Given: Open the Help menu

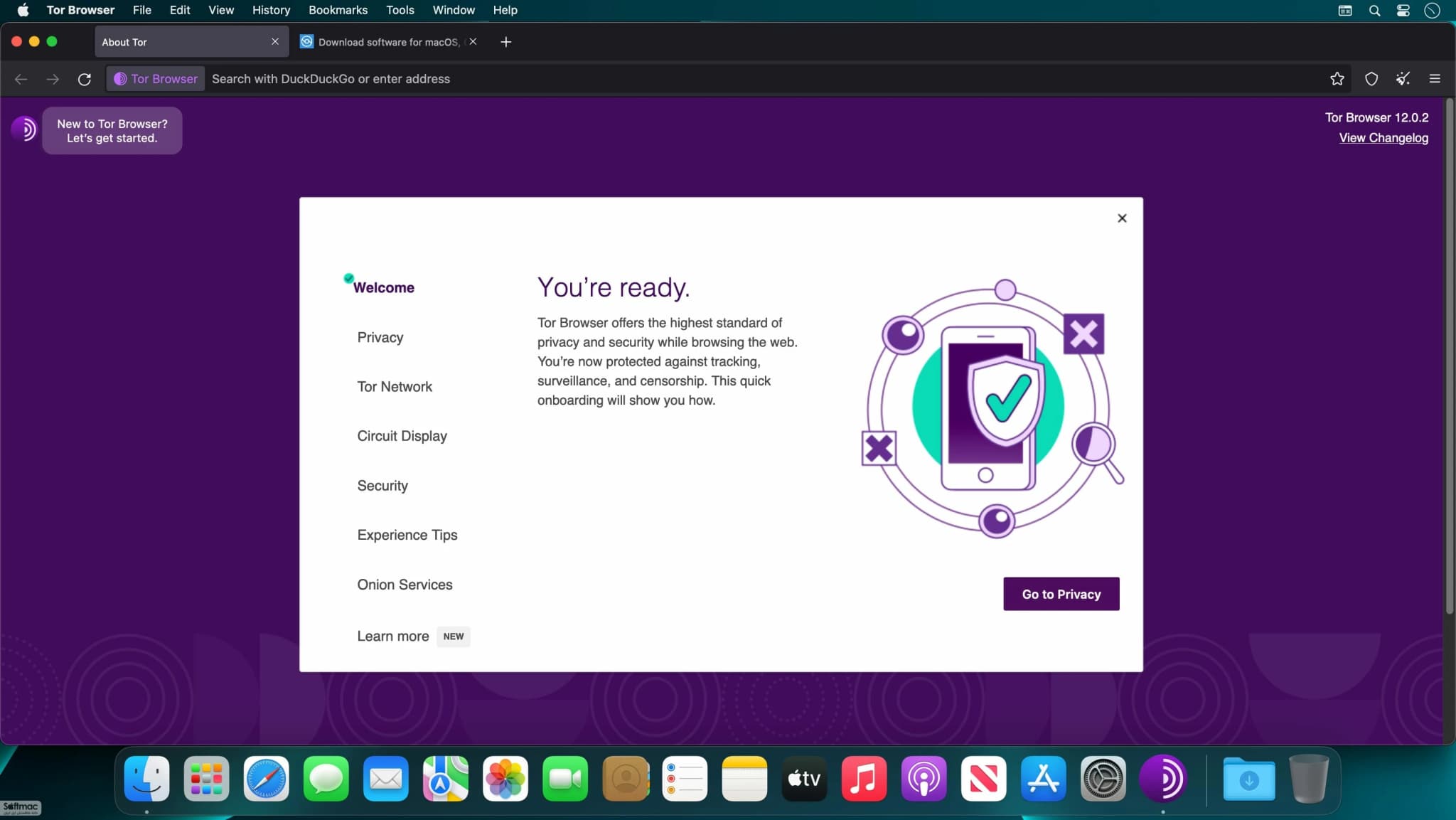Looking at the screenshot, I should [505, 10].
